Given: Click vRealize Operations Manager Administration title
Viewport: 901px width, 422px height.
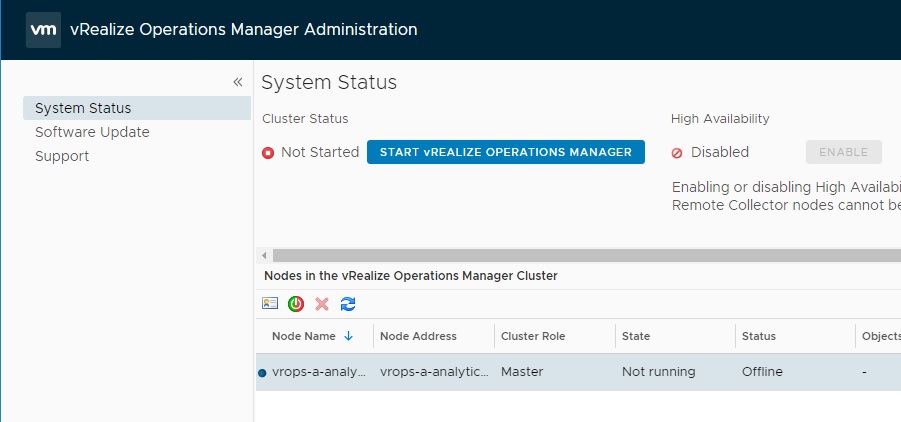Looking at the screenshot, I should pyautogui.click(x=244, y=29).
